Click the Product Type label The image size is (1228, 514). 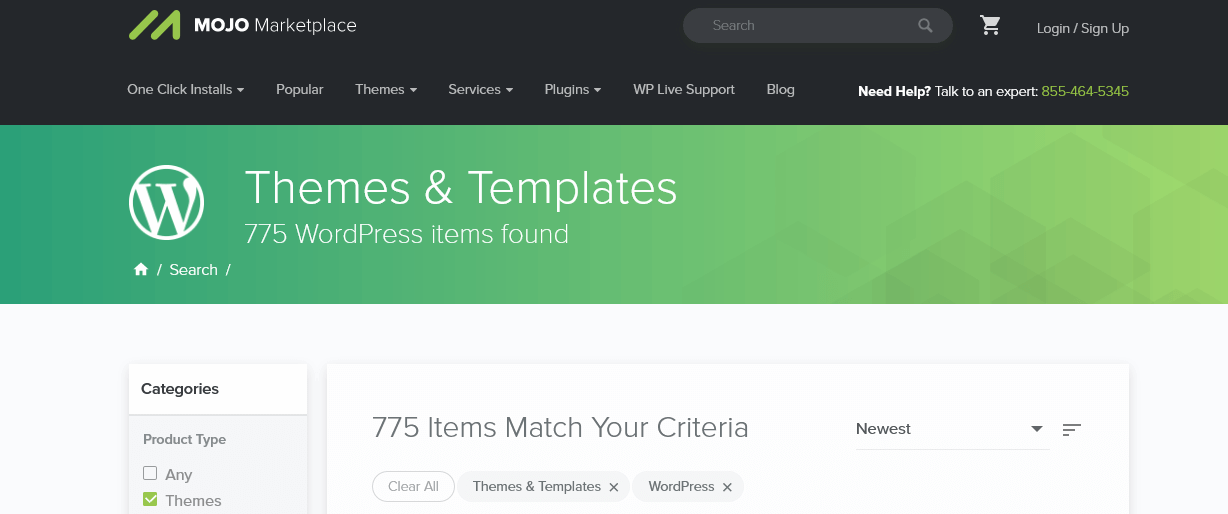(x=184, y=439)
